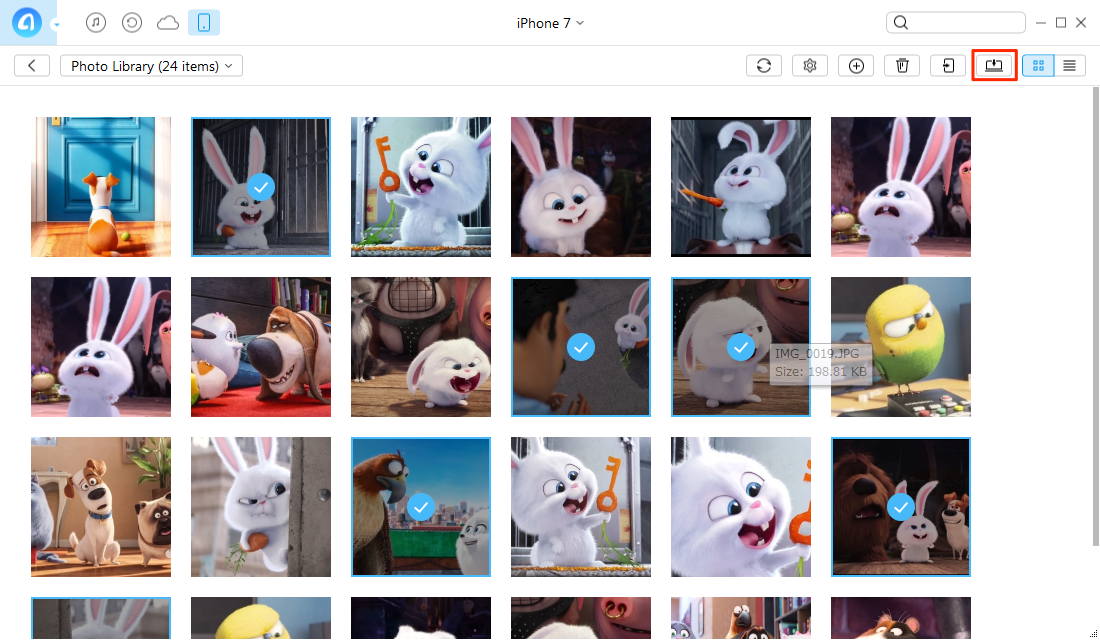Screen dimensions: 1100x640
Task: Send selected photos to another device
Action: click(948, 66)
